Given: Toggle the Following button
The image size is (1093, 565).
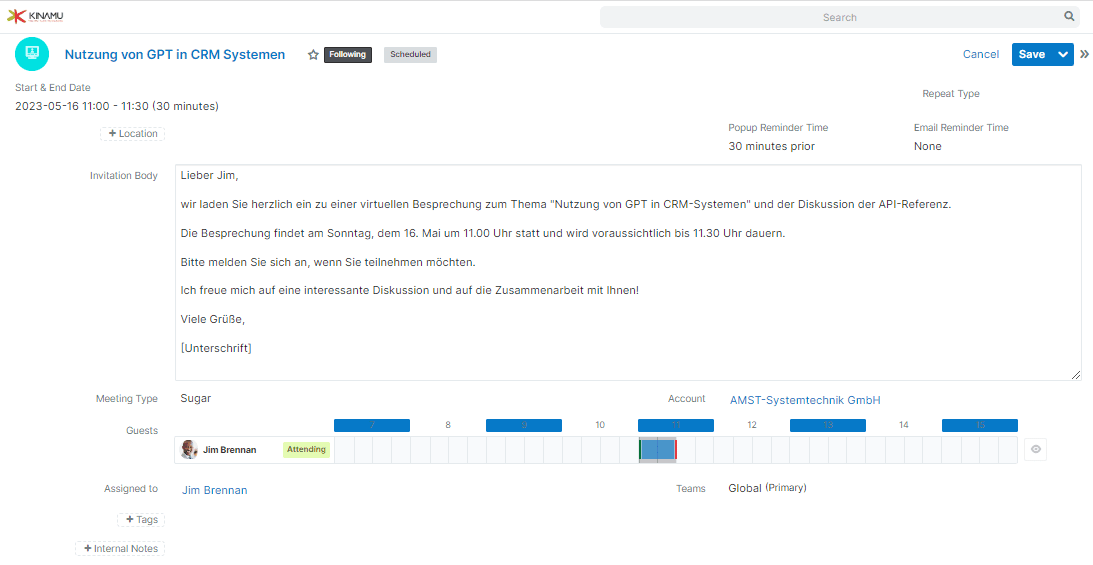Looking at the screenshot, I should tap(348, 54).
